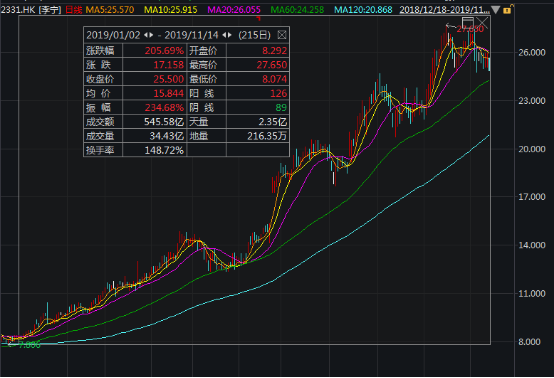Click the start date 2019/01/02 text

(113, 35)
